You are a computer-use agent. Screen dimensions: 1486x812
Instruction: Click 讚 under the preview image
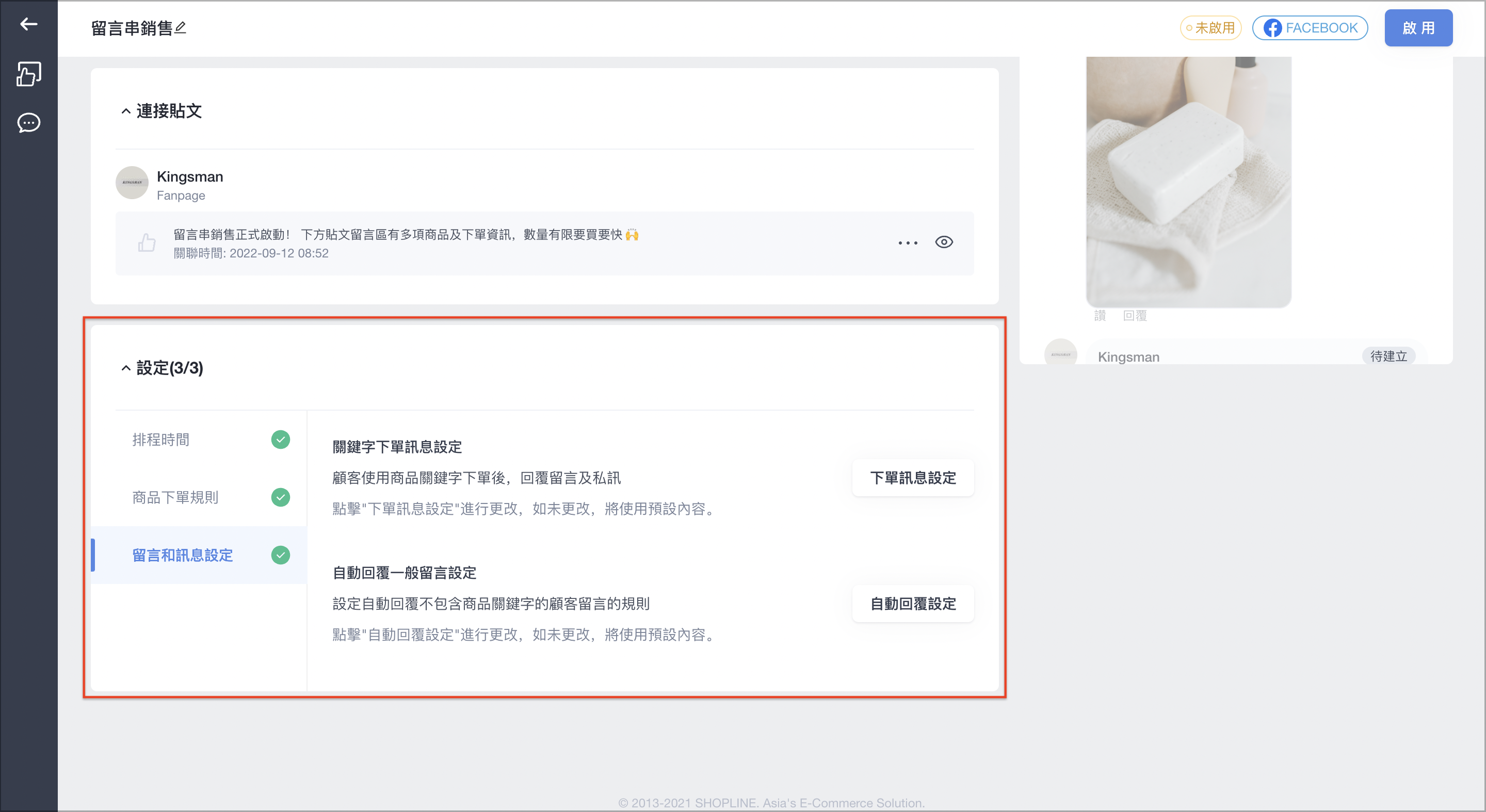tap(1100, 315)
